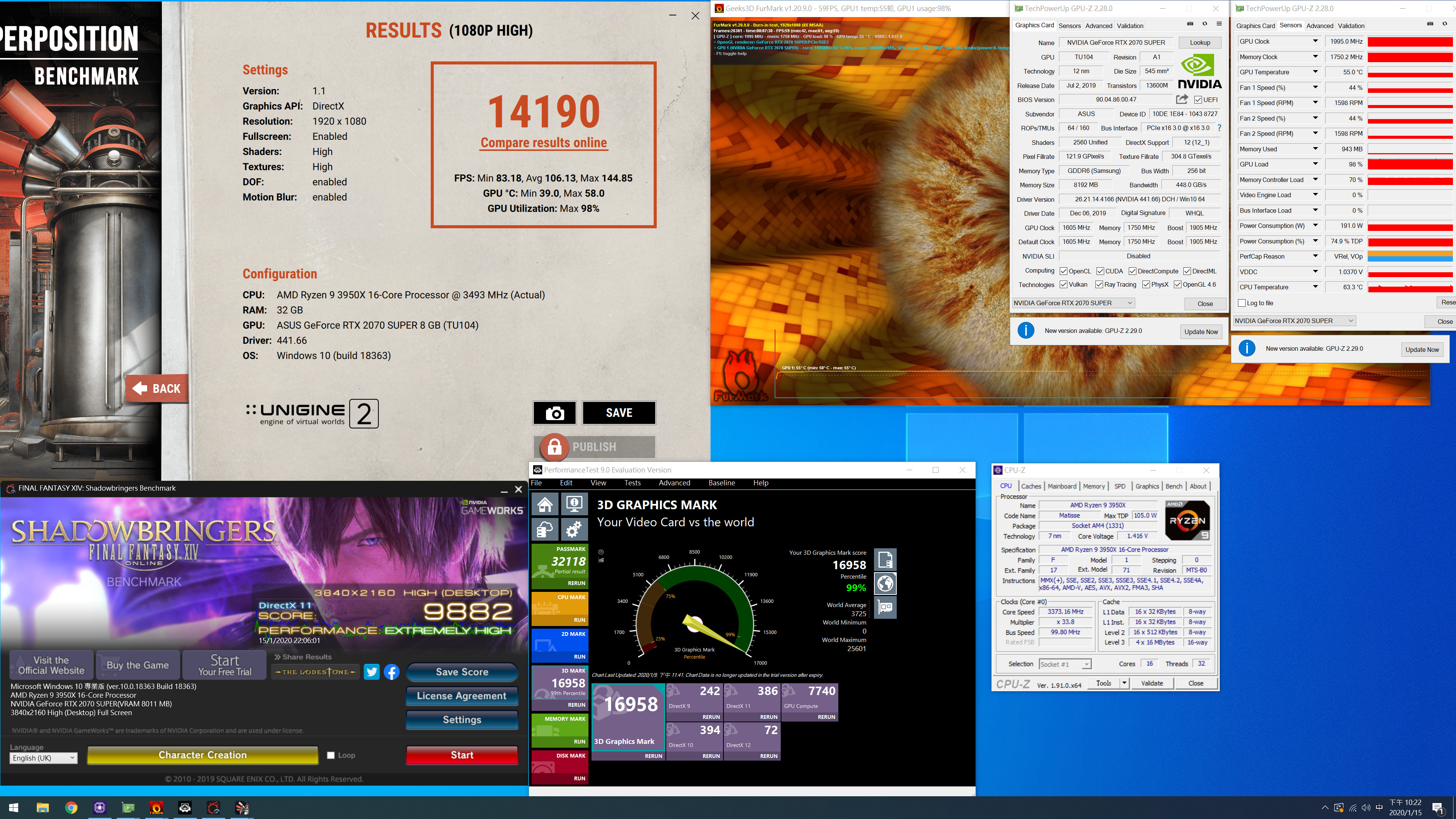This screenshot has width=1456, height=819.
Task: Click the CPU MARK run tile
Action: [x=560, y=608]
